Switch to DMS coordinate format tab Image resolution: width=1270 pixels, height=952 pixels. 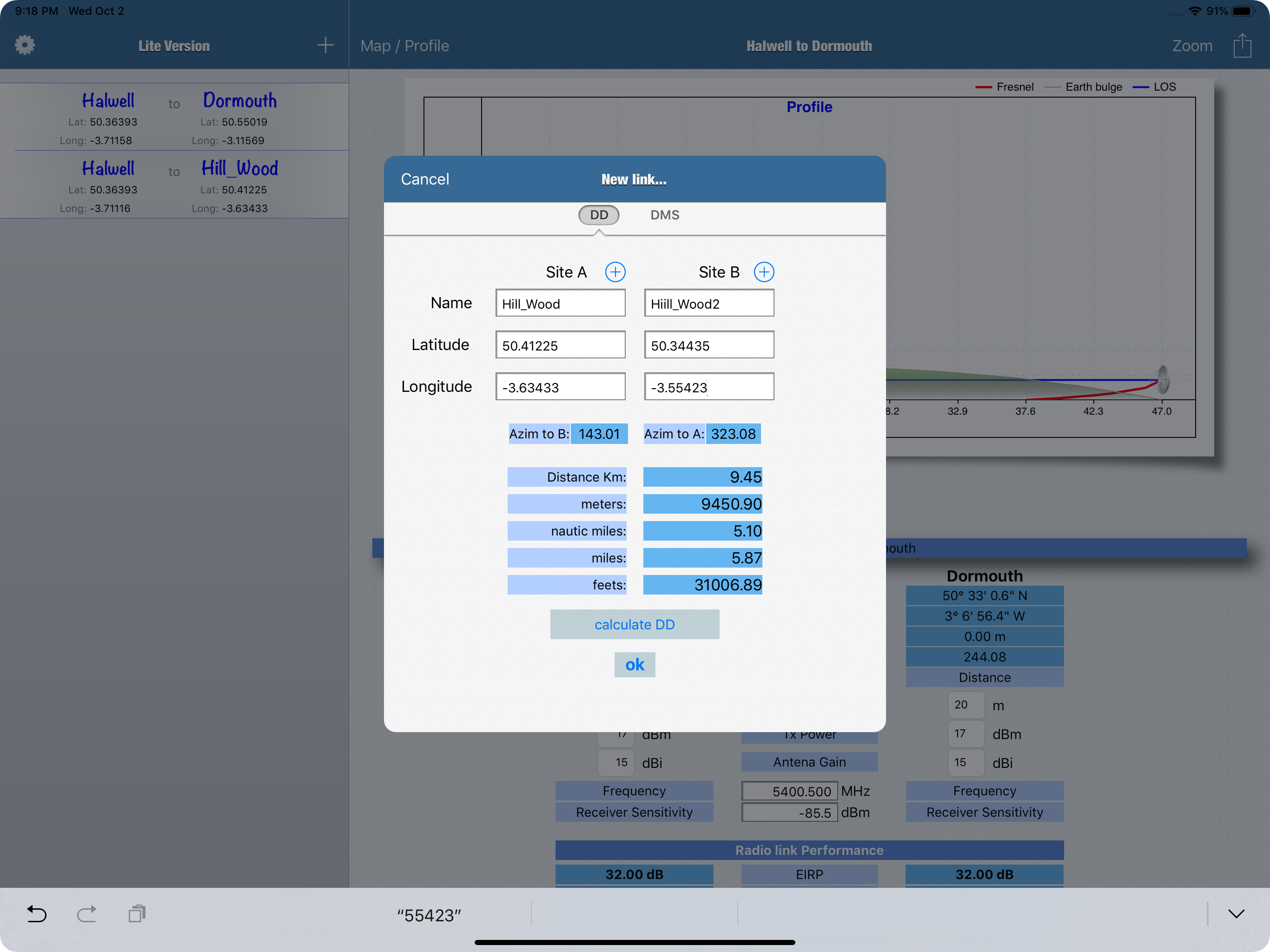[x=664, y=215]
